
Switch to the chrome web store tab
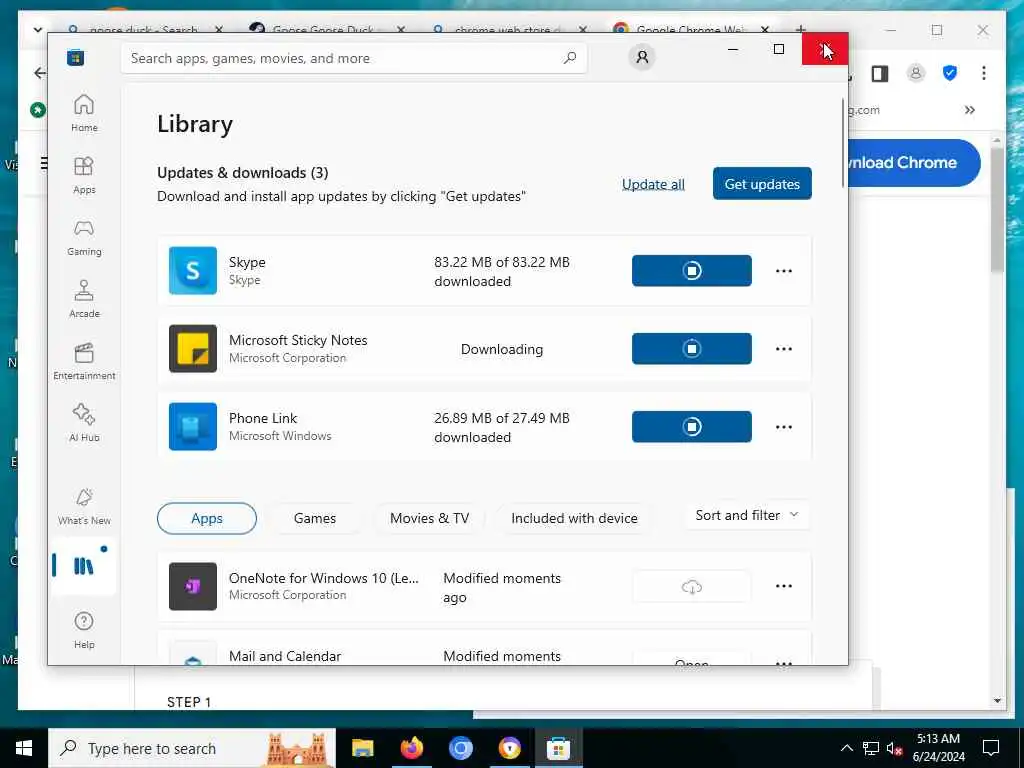tap(509, 29)
